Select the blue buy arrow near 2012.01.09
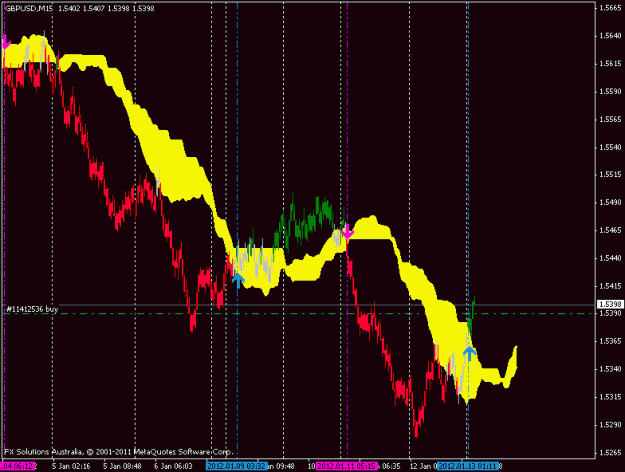 click(x=238, y=280)
